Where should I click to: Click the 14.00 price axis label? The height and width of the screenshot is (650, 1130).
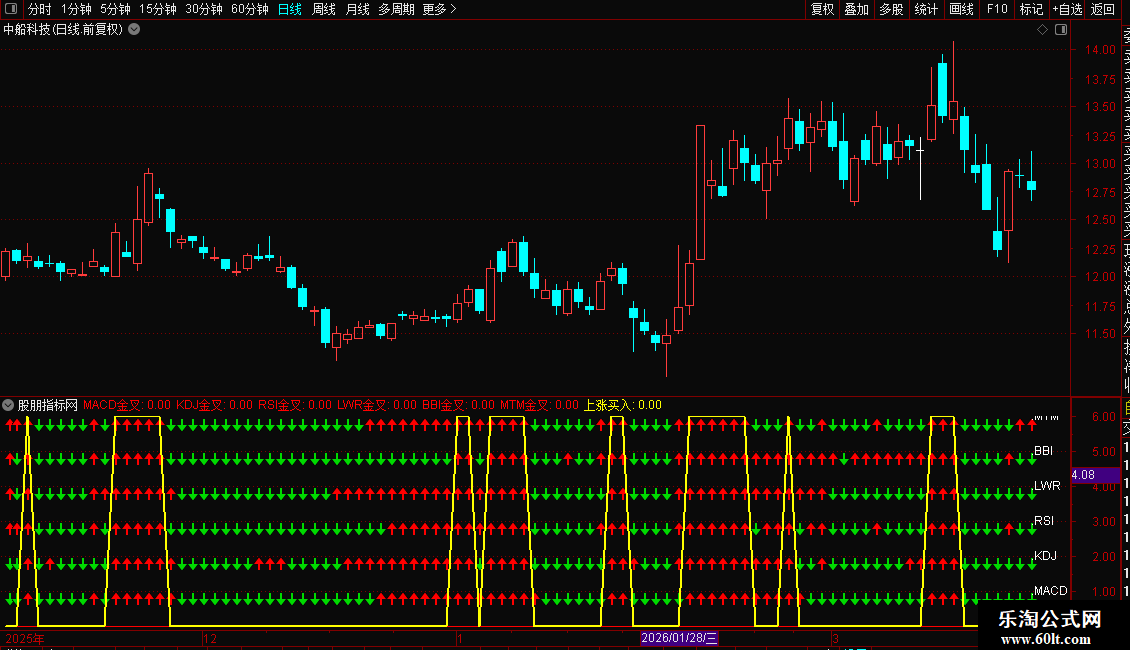(x=1100, y=50)
